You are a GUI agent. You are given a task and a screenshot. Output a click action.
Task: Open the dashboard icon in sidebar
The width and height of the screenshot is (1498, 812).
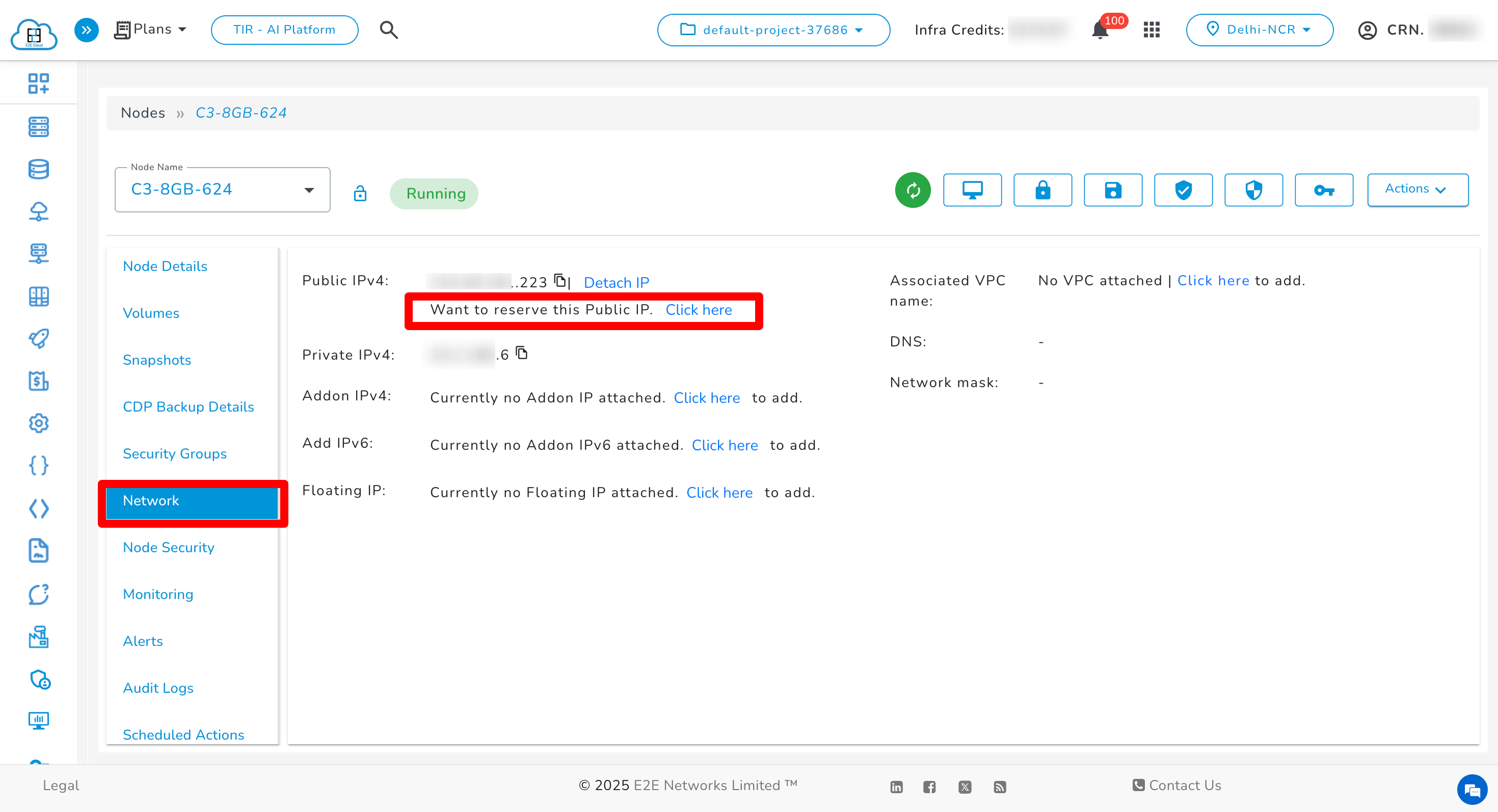pyautogui.click(x=38, y=83)
